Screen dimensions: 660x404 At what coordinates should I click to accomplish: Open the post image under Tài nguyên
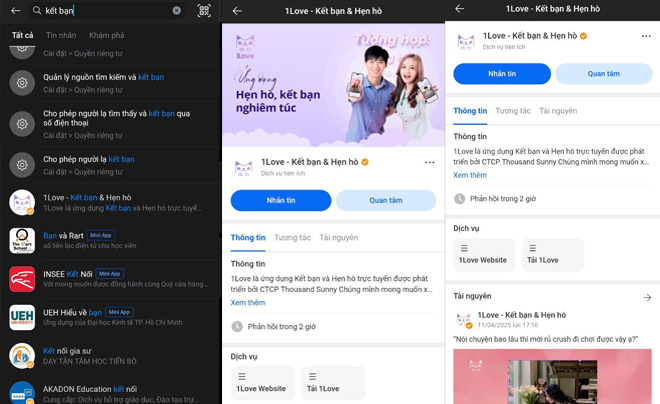point(552,376)
